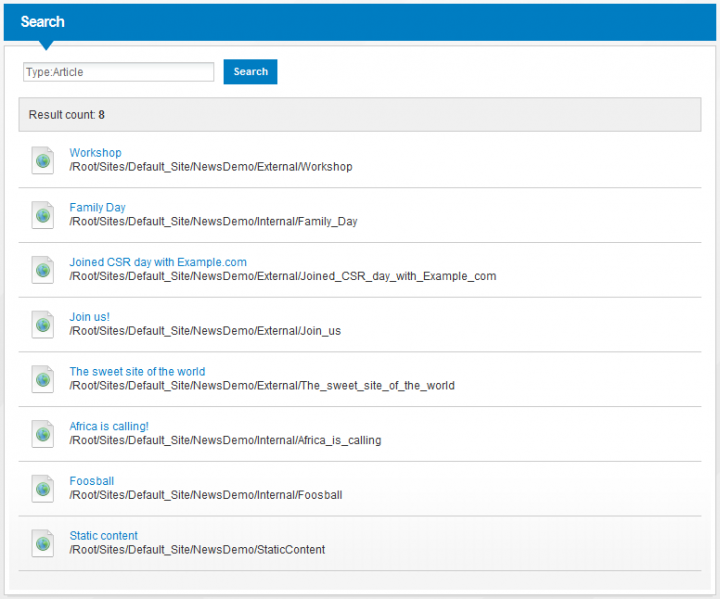The image size is (720, 599).
Task: Select path text ending in External/Join_us
Action: click(205, 331)
